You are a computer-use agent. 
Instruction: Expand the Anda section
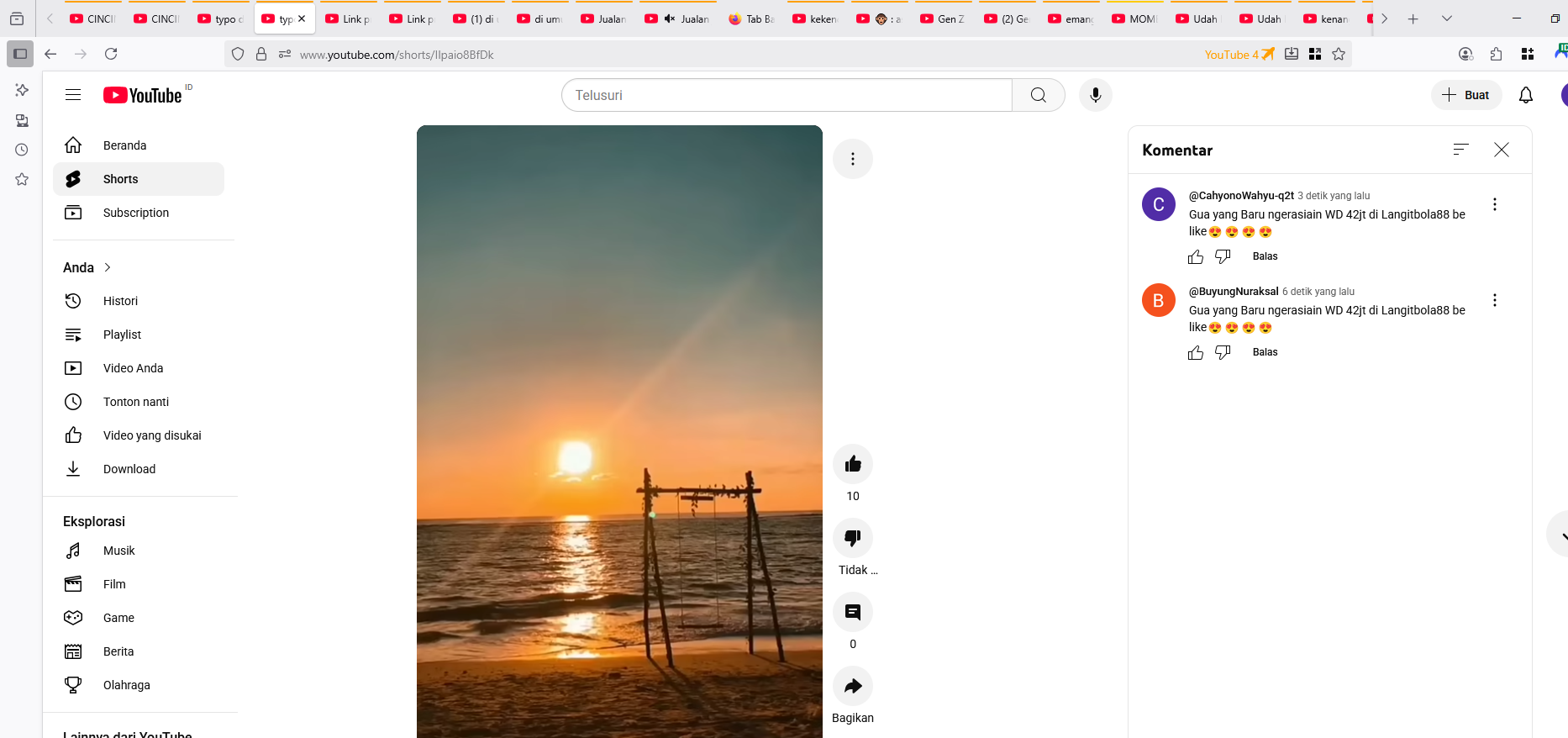[87, 267]
